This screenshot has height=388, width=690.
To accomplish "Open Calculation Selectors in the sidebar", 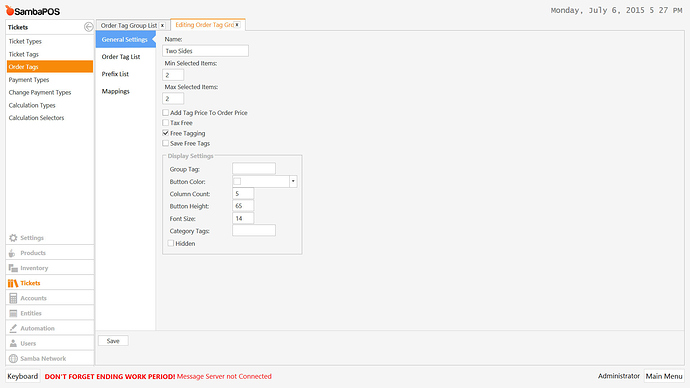I will tap(37, 118).
